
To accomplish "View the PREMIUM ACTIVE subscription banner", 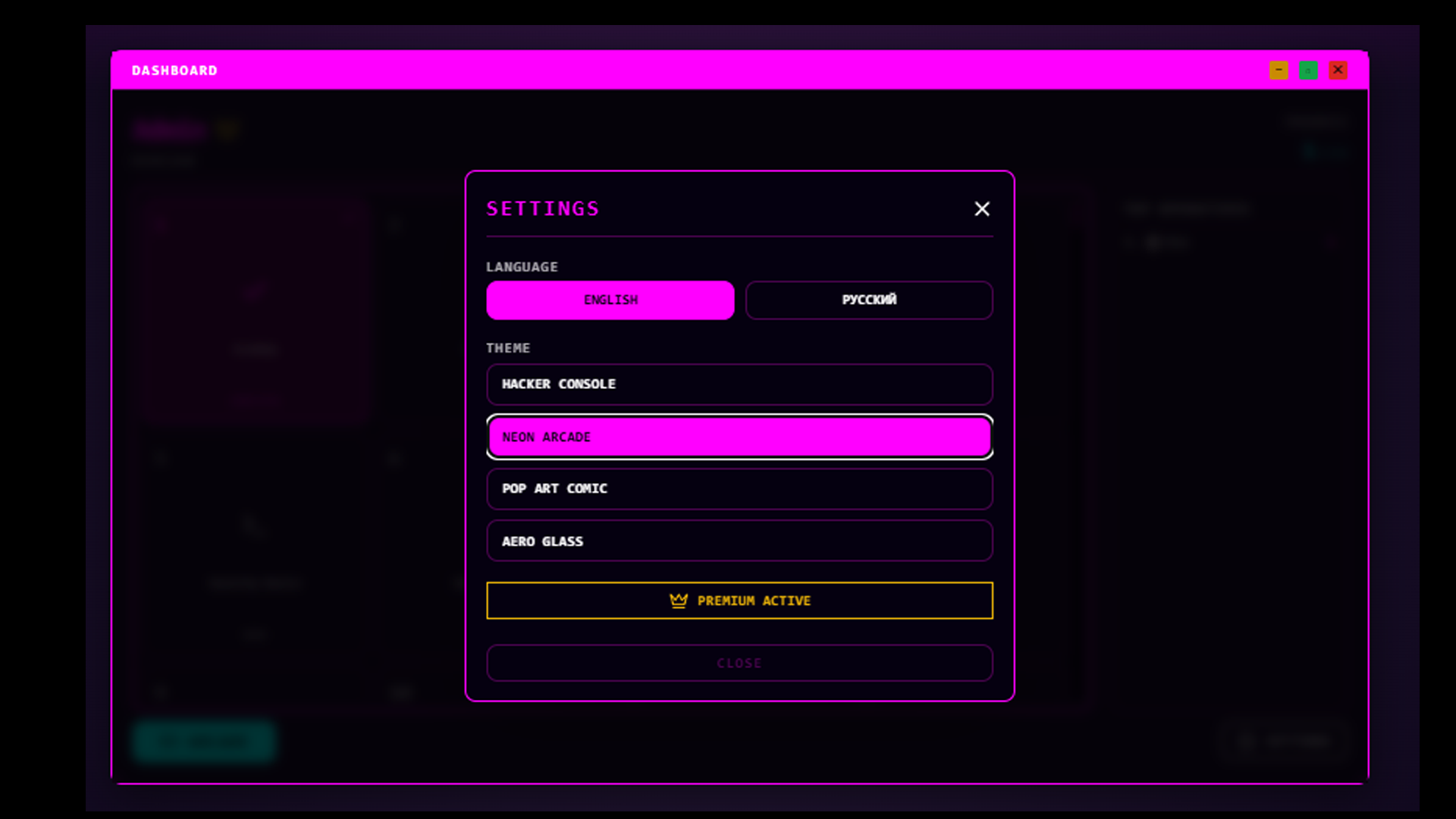I will tap(739, 600).
